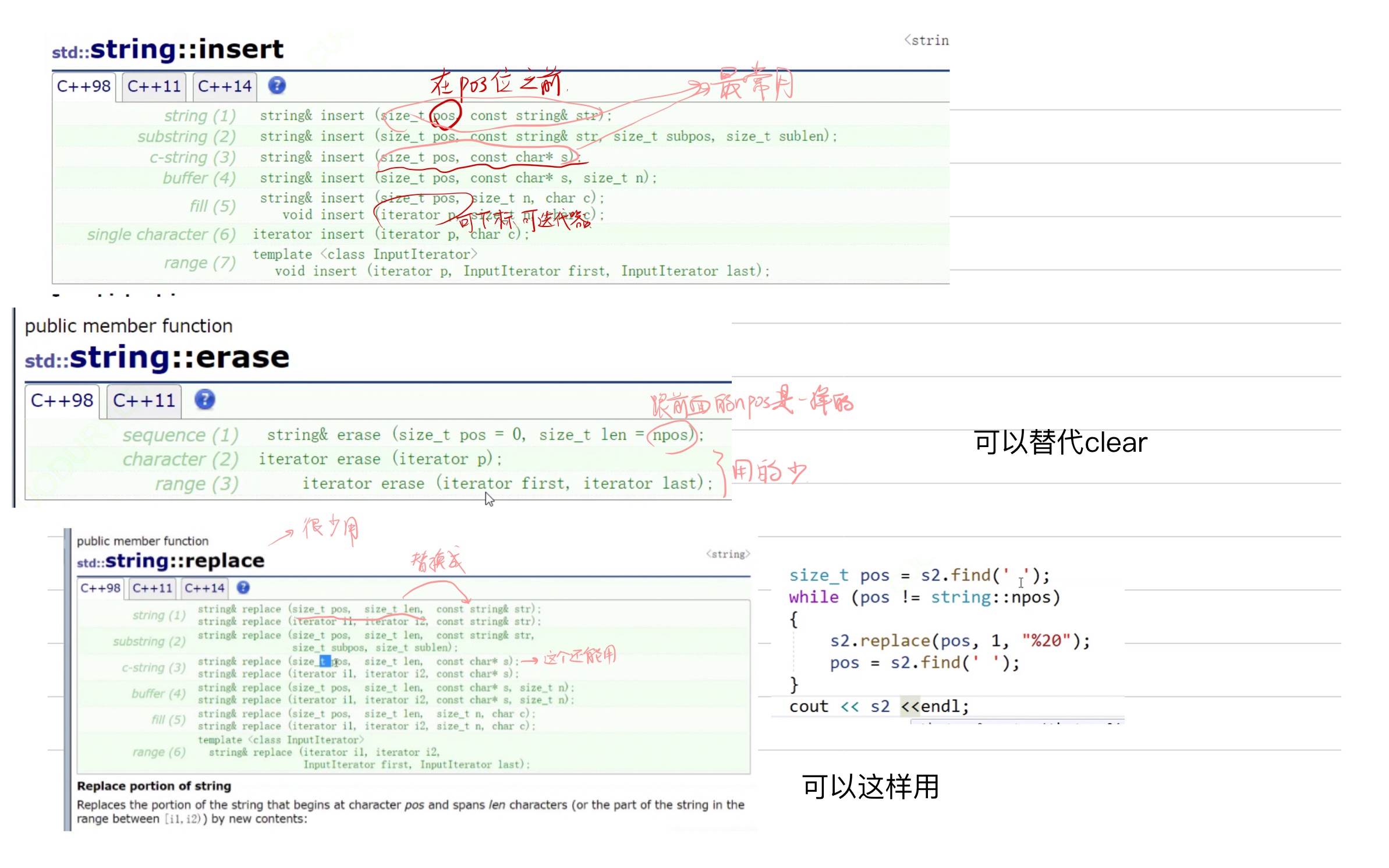Click the circled npos in the erase signature
The image size is (1389, 868).
coord(671,434)
